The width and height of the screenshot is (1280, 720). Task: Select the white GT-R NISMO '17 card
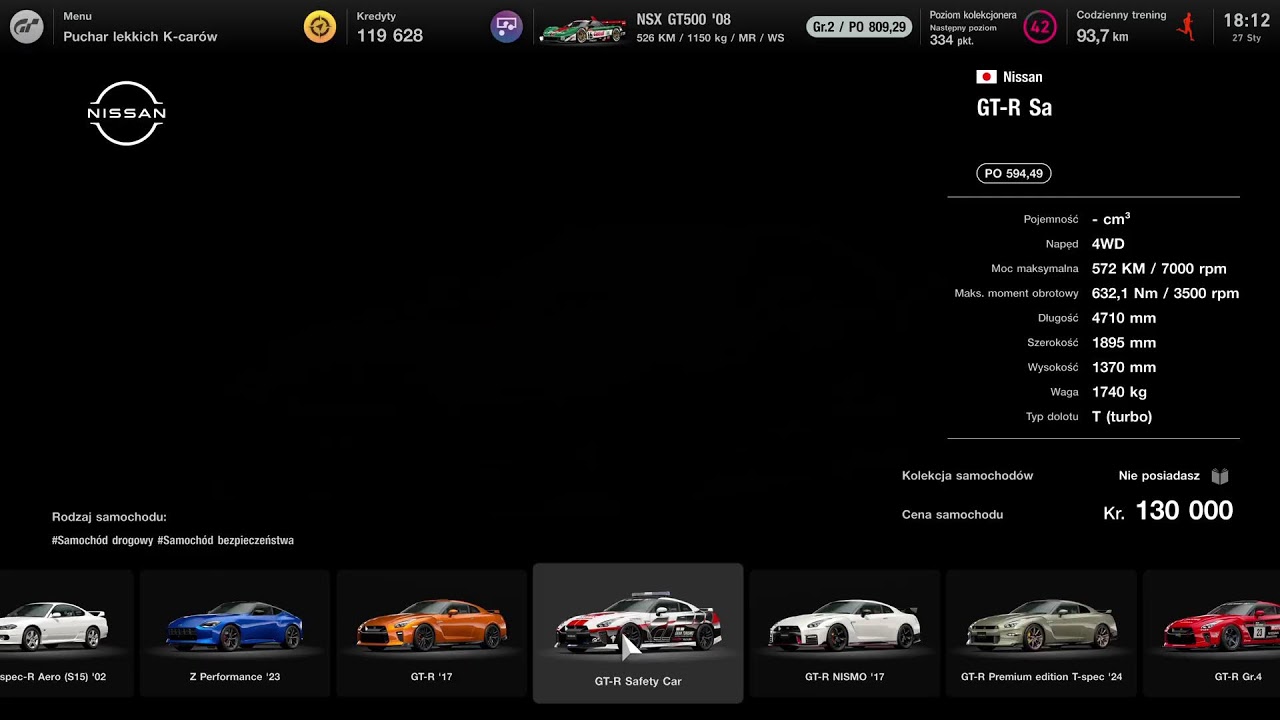pos(845,633)
